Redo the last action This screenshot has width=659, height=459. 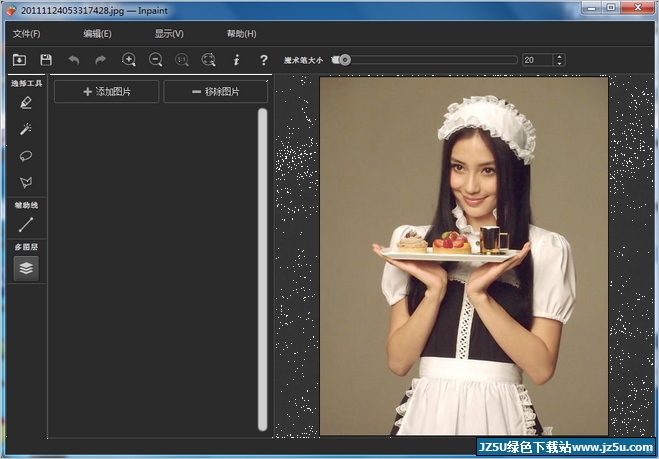tap(100, 60)
